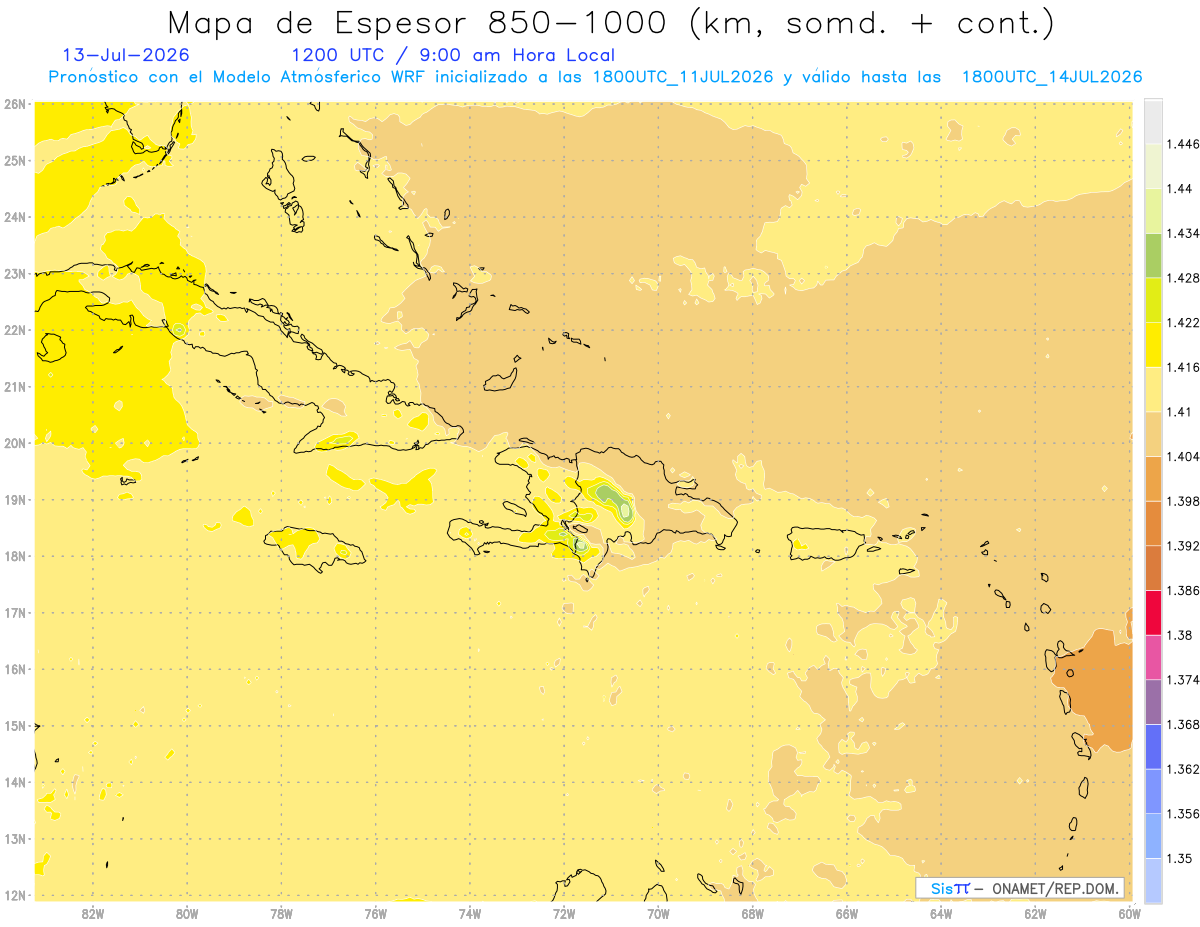Click colorbar value '1.398'
The width and height of the screenshot is (1200, 927).
click(x=1183, y=501)
